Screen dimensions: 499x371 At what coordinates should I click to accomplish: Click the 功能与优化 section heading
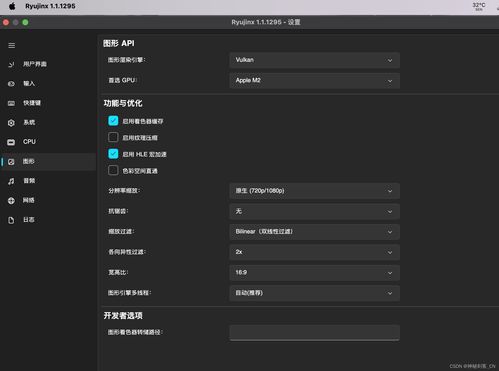[x=123, y=103]
